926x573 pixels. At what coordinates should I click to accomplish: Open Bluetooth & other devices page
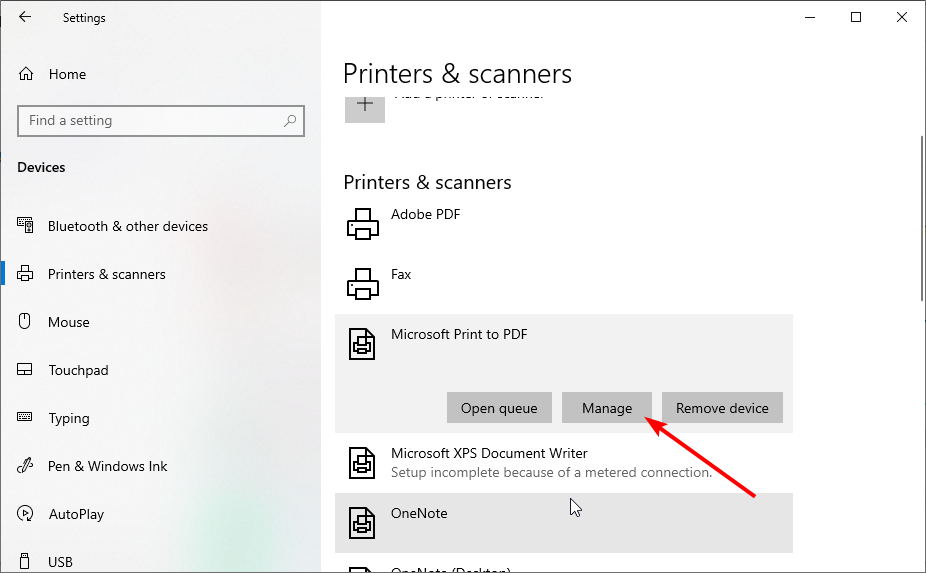tap(128, 226)
